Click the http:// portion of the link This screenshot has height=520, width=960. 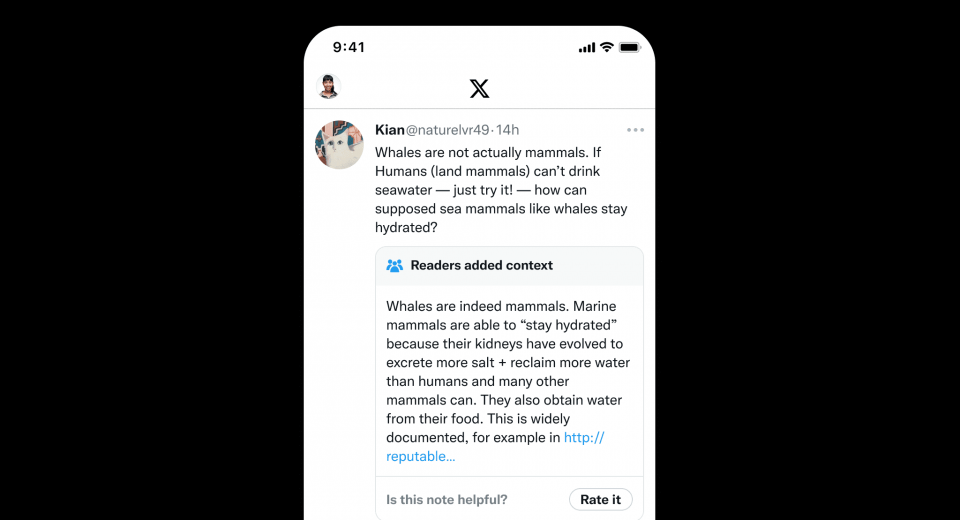(x=584, y=437)
